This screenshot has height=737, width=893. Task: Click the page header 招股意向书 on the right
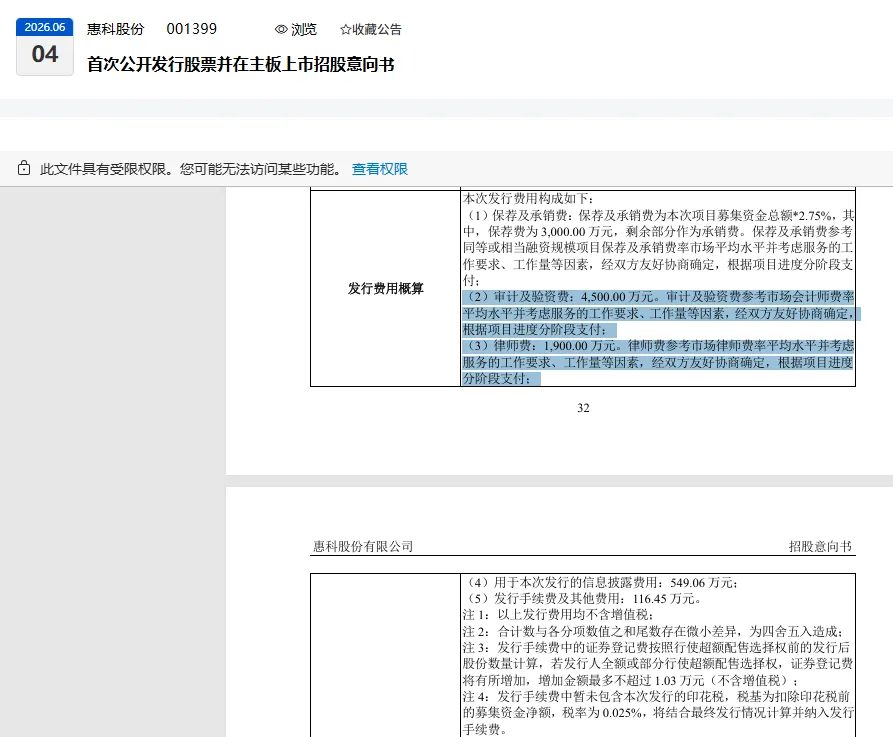click(x=820, y=546)
